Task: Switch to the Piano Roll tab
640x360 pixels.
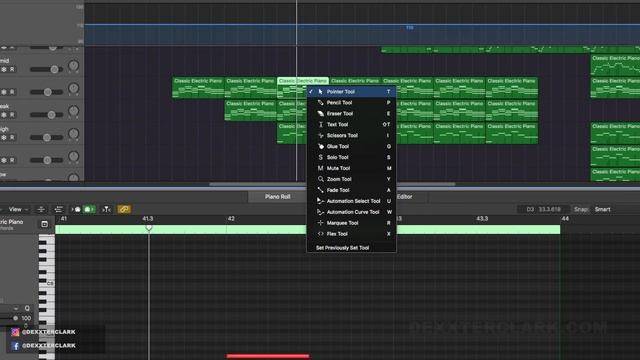Action: coord(278,197)
